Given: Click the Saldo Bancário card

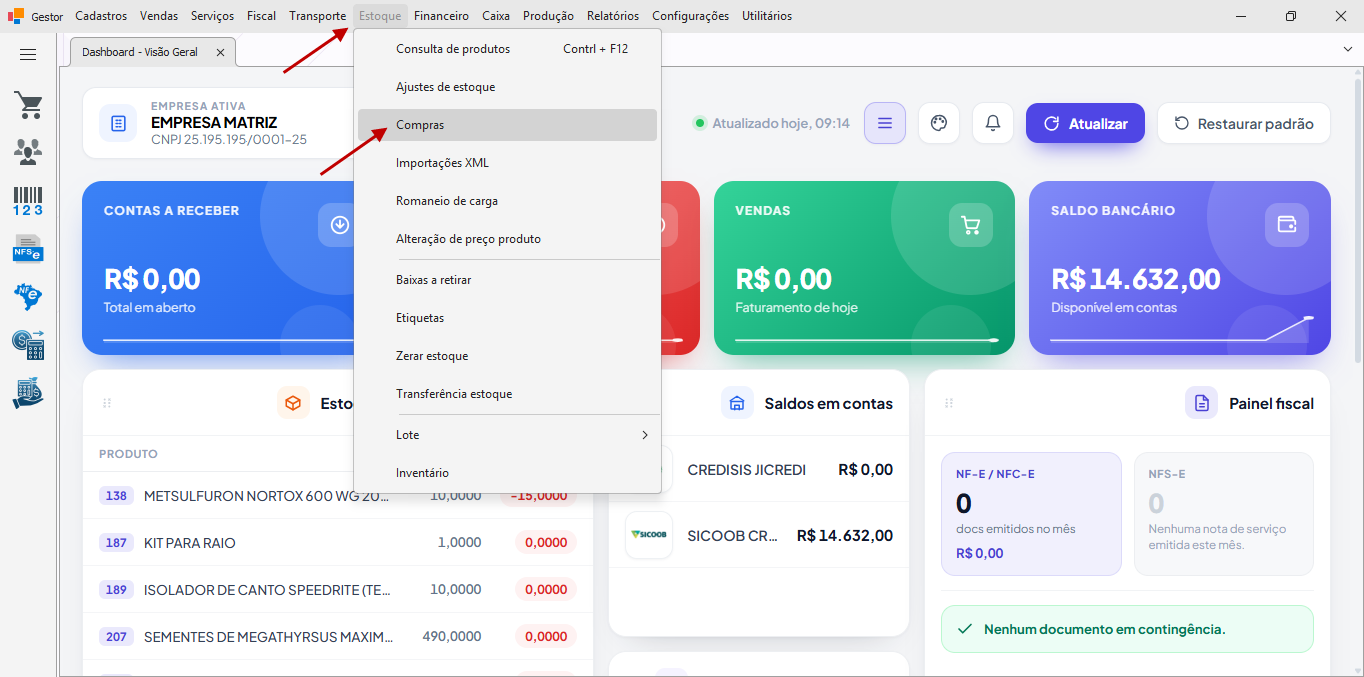Looking at the screenshot, I should click(x=1180, y=268).
